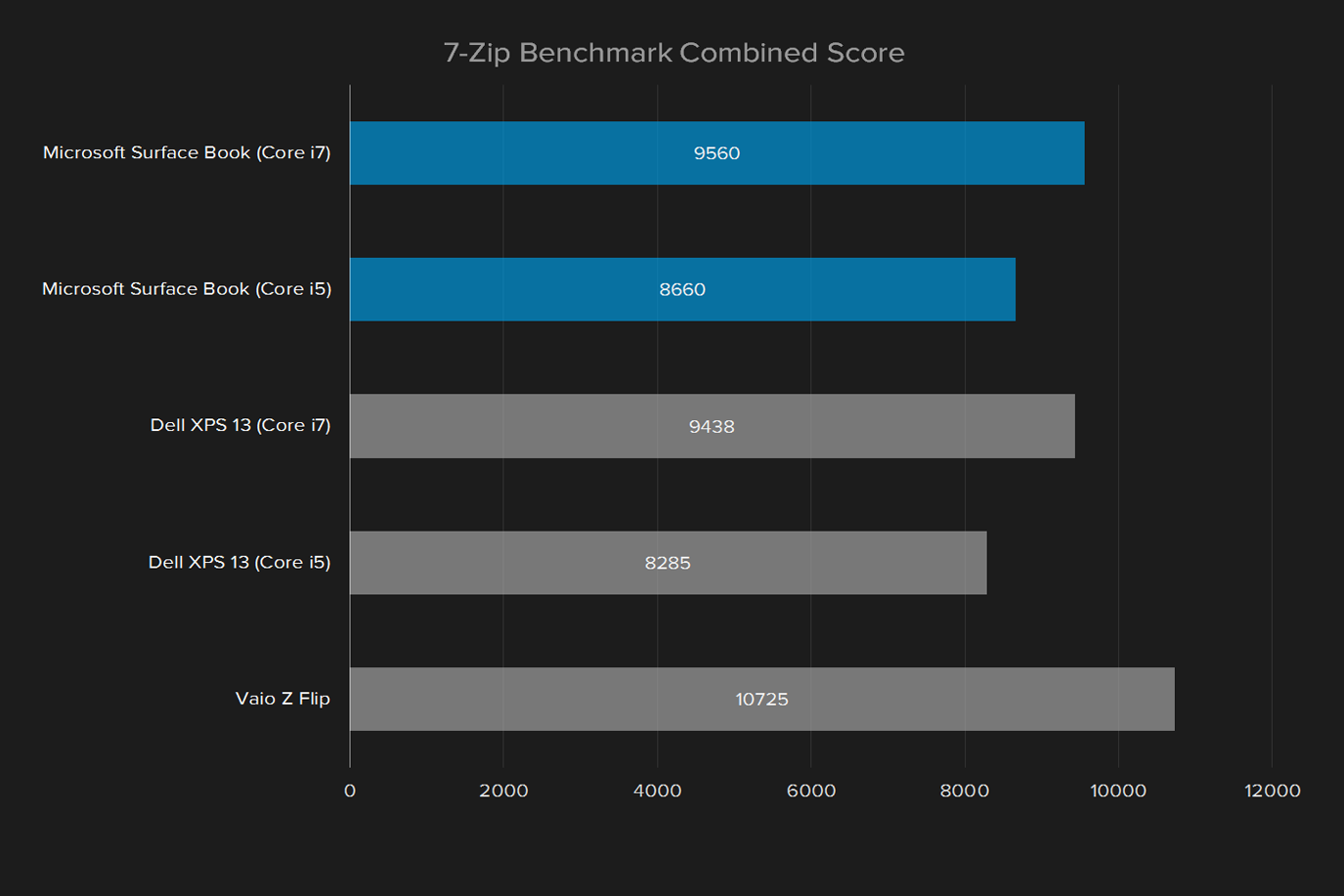Image resolution: width=1344 pixels, height=896 pixels.
Task: Click the label 'Microsoft Surface Book (Core i7)'
Action: (187, 153)
